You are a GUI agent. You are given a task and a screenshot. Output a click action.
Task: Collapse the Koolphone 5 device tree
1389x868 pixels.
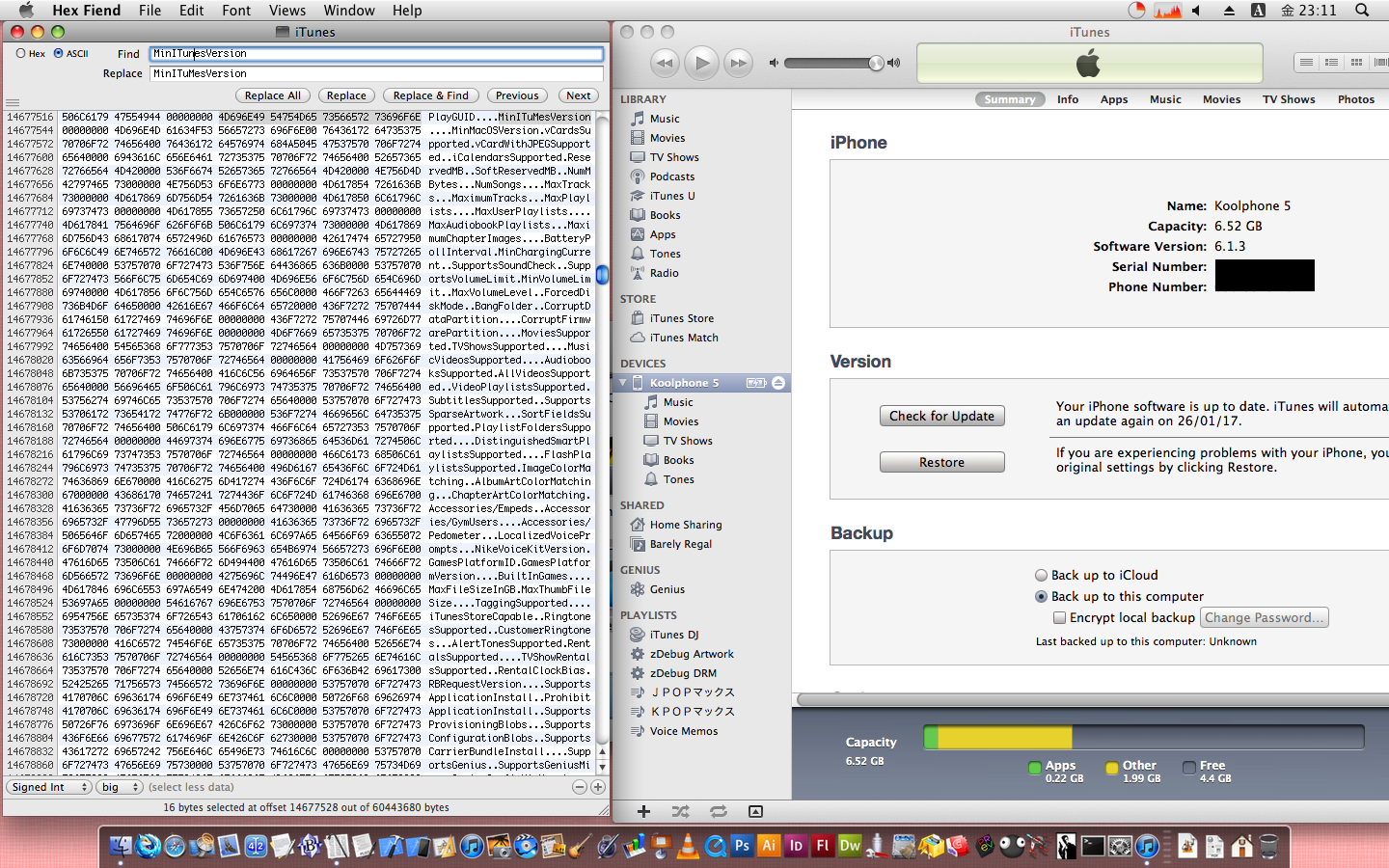tap(623, 383)
